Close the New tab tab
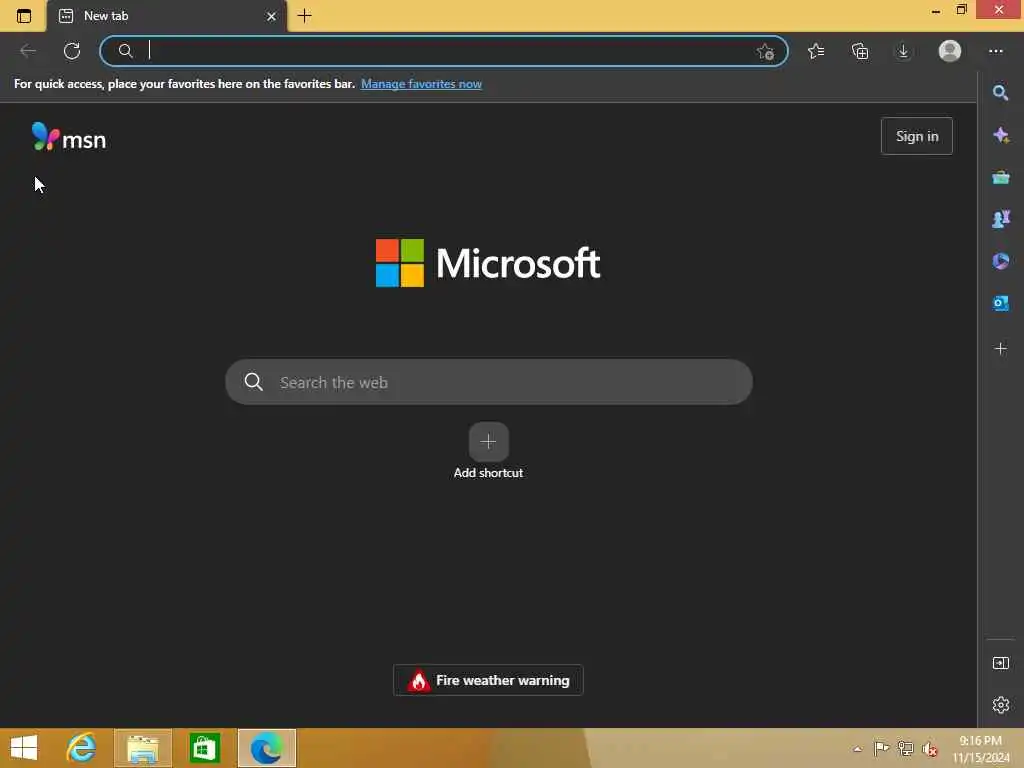Viewport: 1024px width, 768px height. [271, 16]
